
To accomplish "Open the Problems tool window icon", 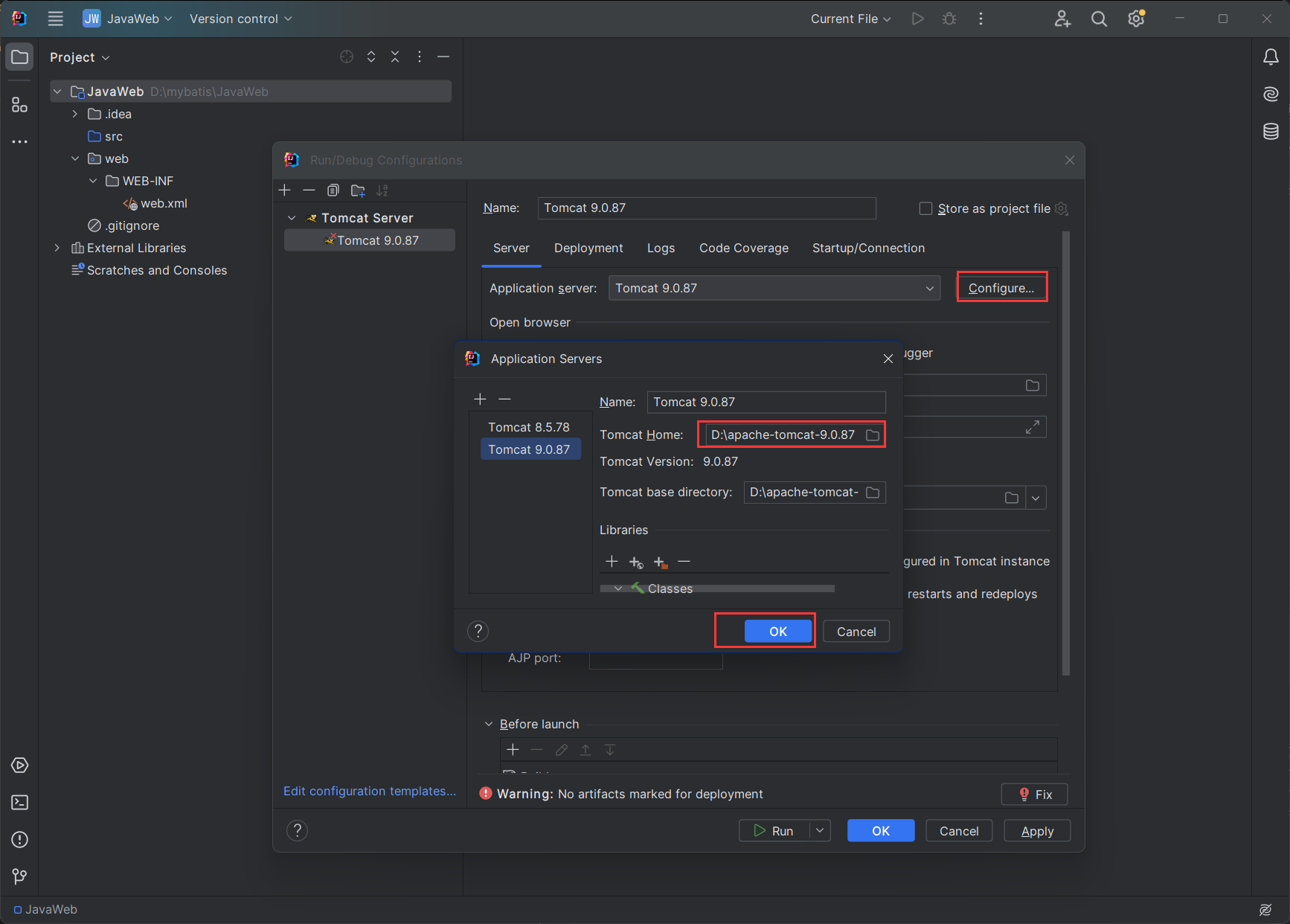I will point(20,840).
